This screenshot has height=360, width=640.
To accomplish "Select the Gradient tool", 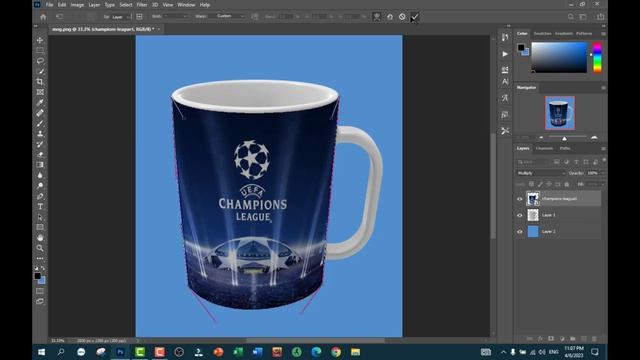I will point(40,165).
